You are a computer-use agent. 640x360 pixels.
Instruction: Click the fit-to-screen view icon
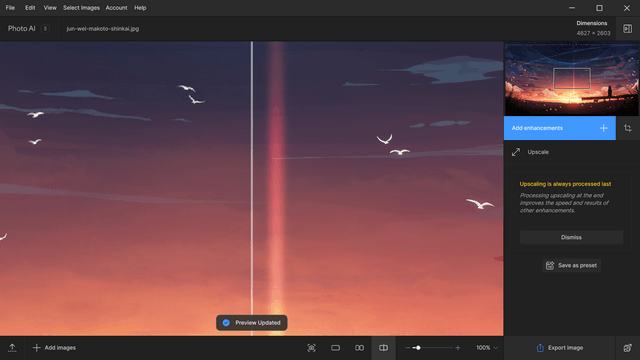click(x=311, y=348)
